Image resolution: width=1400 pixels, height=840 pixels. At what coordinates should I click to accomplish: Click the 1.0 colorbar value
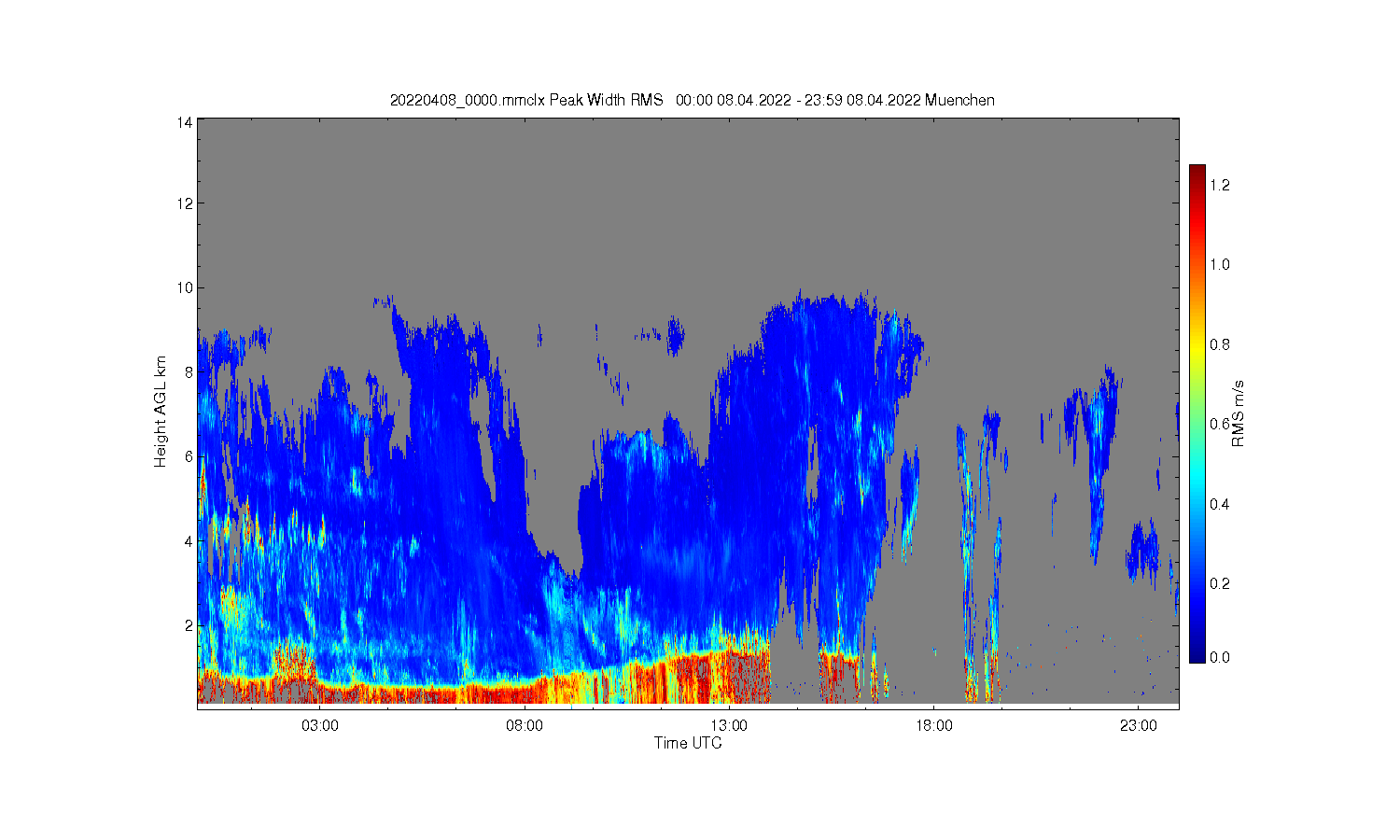(1220, 264)
